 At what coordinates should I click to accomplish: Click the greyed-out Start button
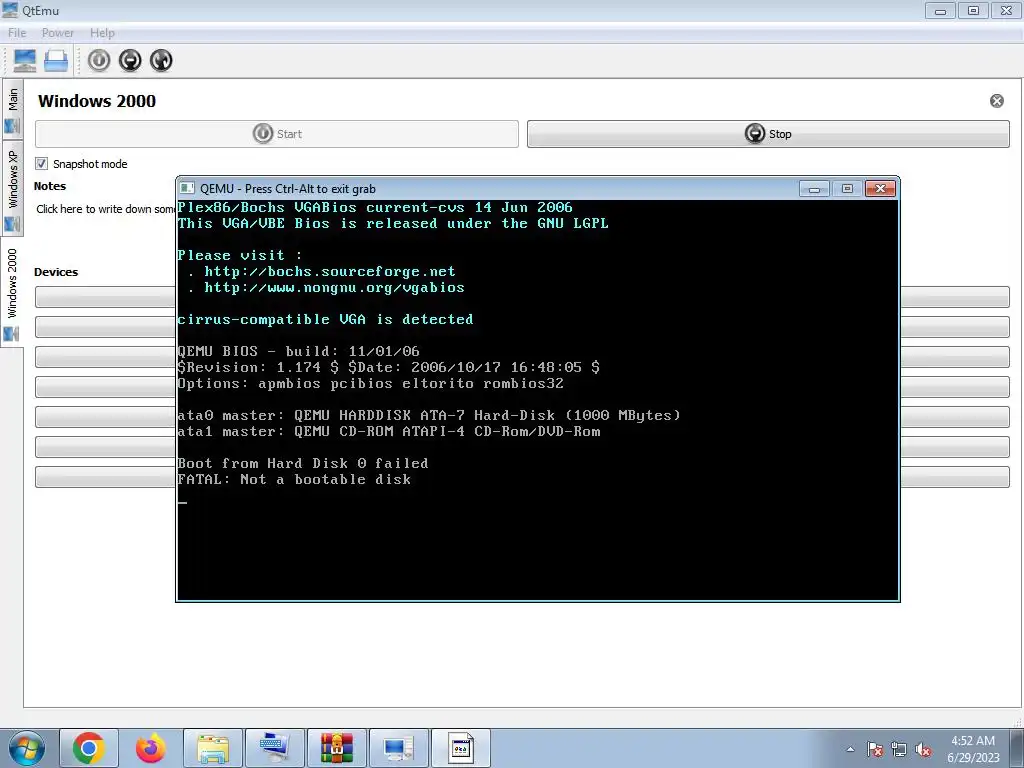(277, 134)
